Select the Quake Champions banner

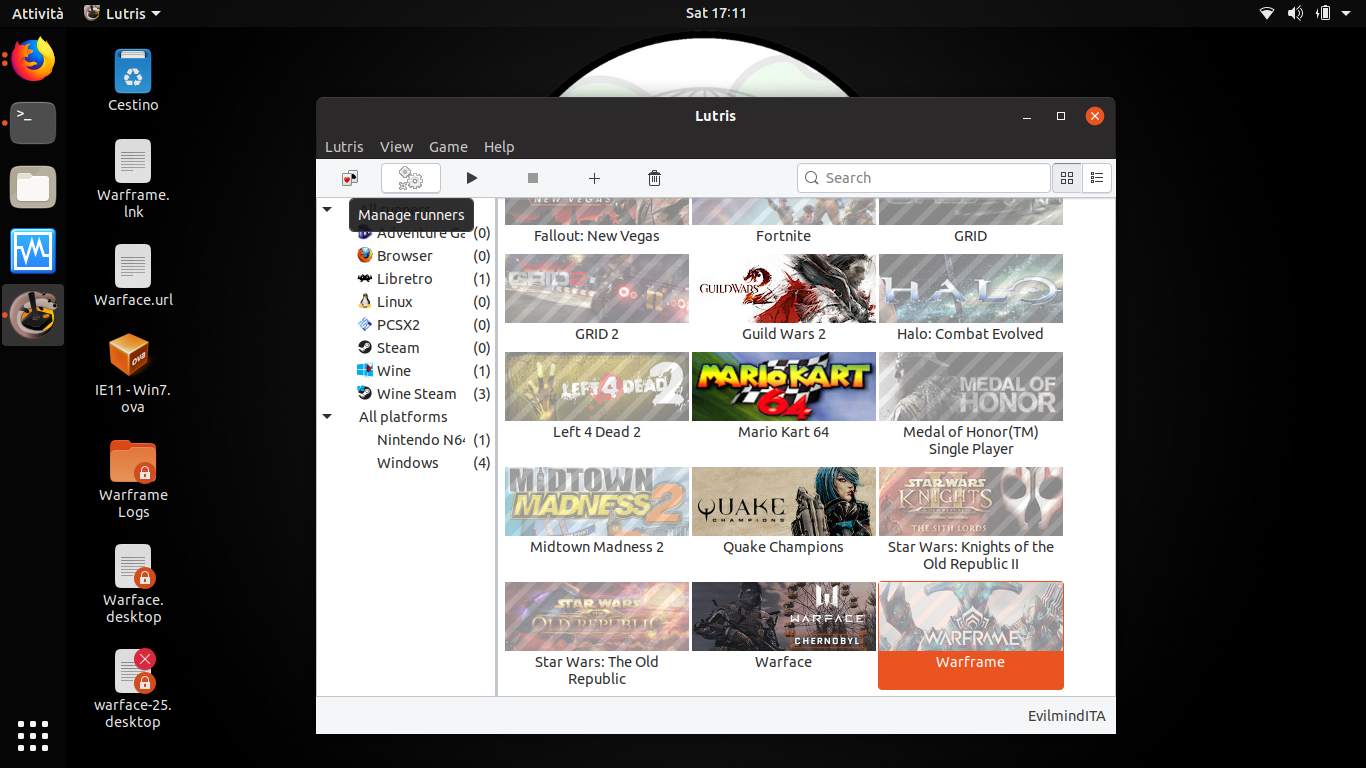click(x=784, y=501)
